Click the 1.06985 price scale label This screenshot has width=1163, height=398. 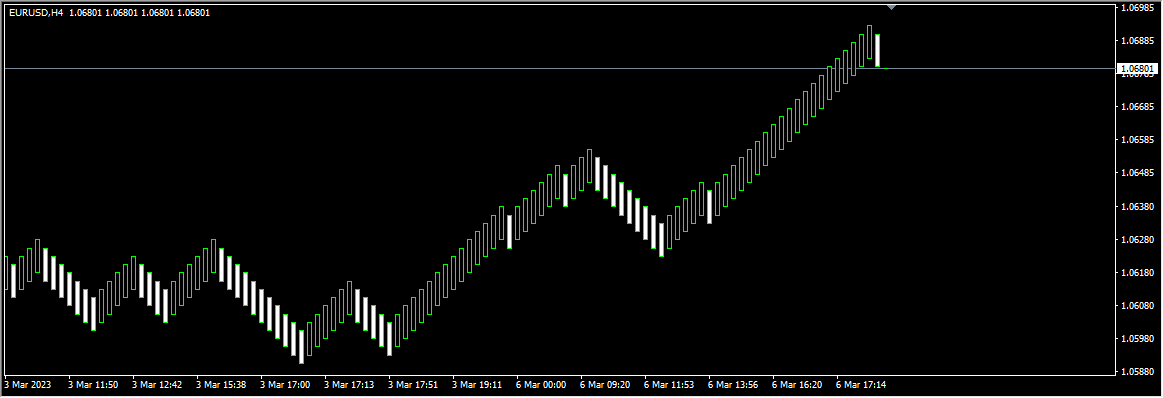[1139, 7]
